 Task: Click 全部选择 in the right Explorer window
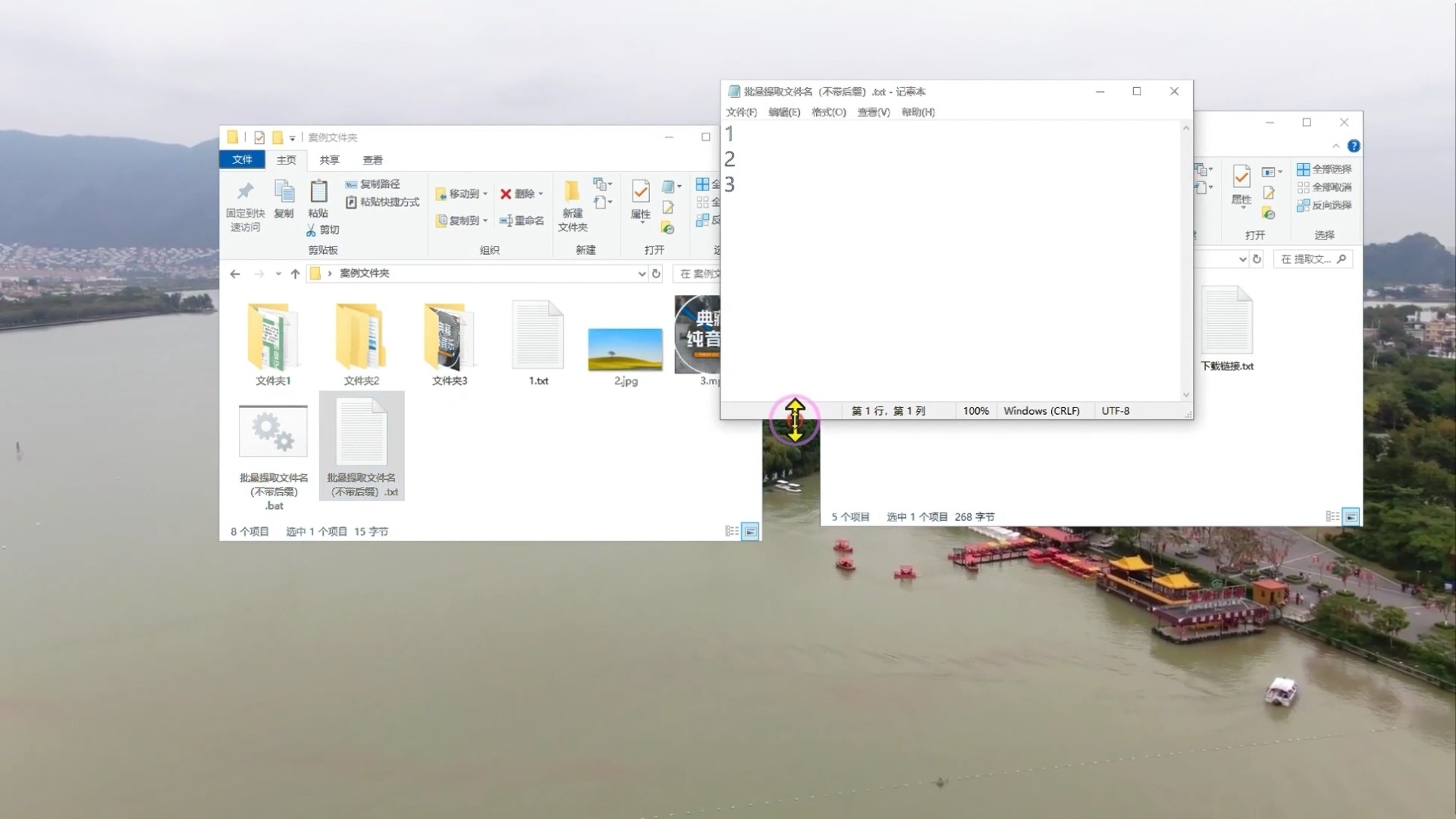pos(1324,169)
